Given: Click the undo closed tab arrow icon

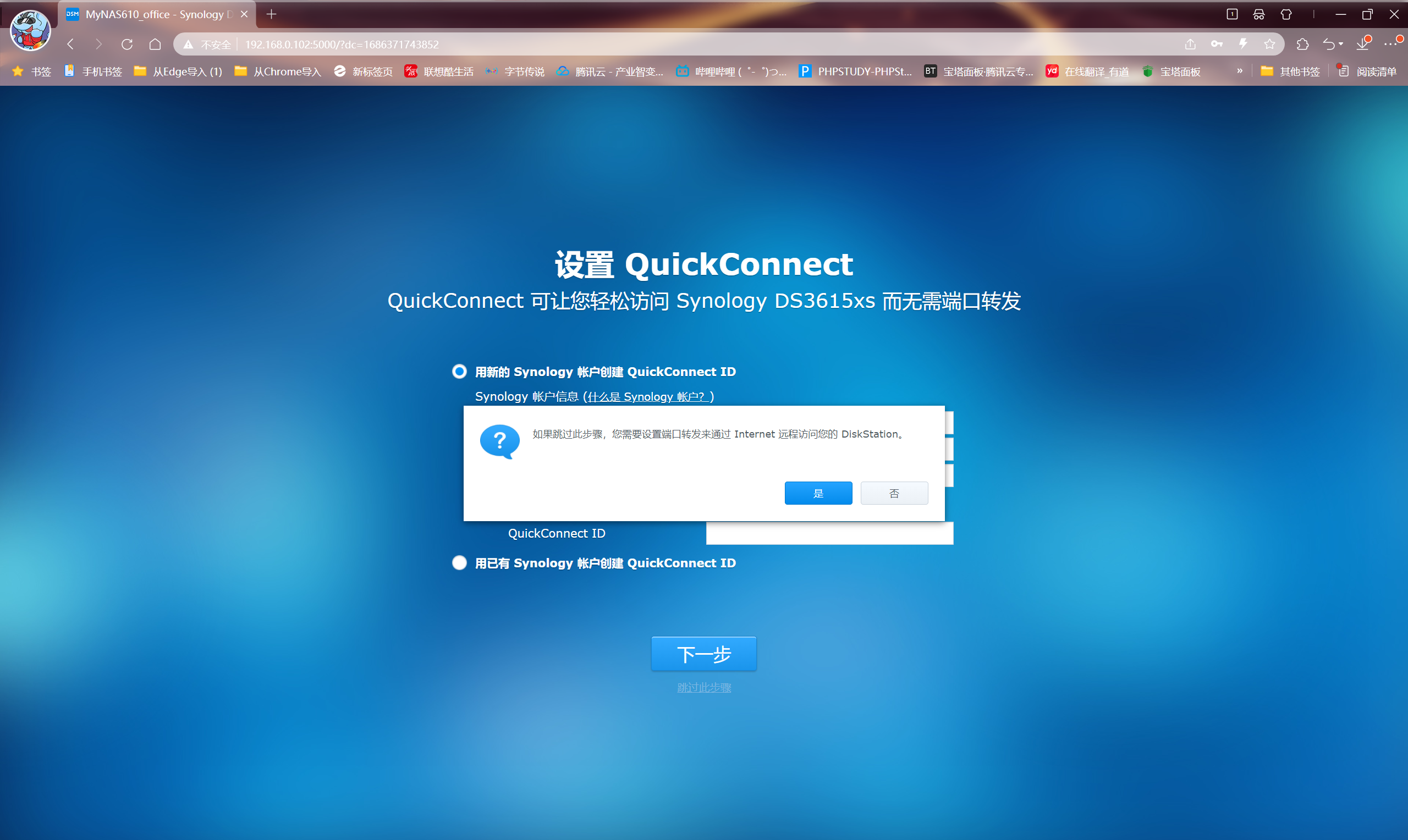Looking at the screenshot, I should 1328,44.
